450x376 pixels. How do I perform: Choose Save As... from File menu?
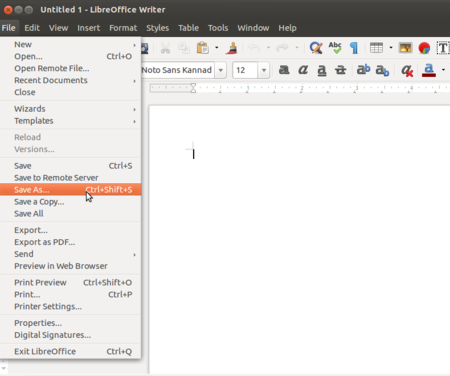(70, 190)
